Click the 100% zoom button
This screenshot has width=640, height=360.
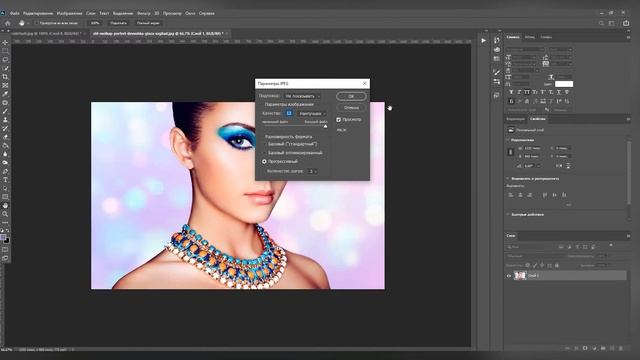pyautogui.click(x=95, y=23)
